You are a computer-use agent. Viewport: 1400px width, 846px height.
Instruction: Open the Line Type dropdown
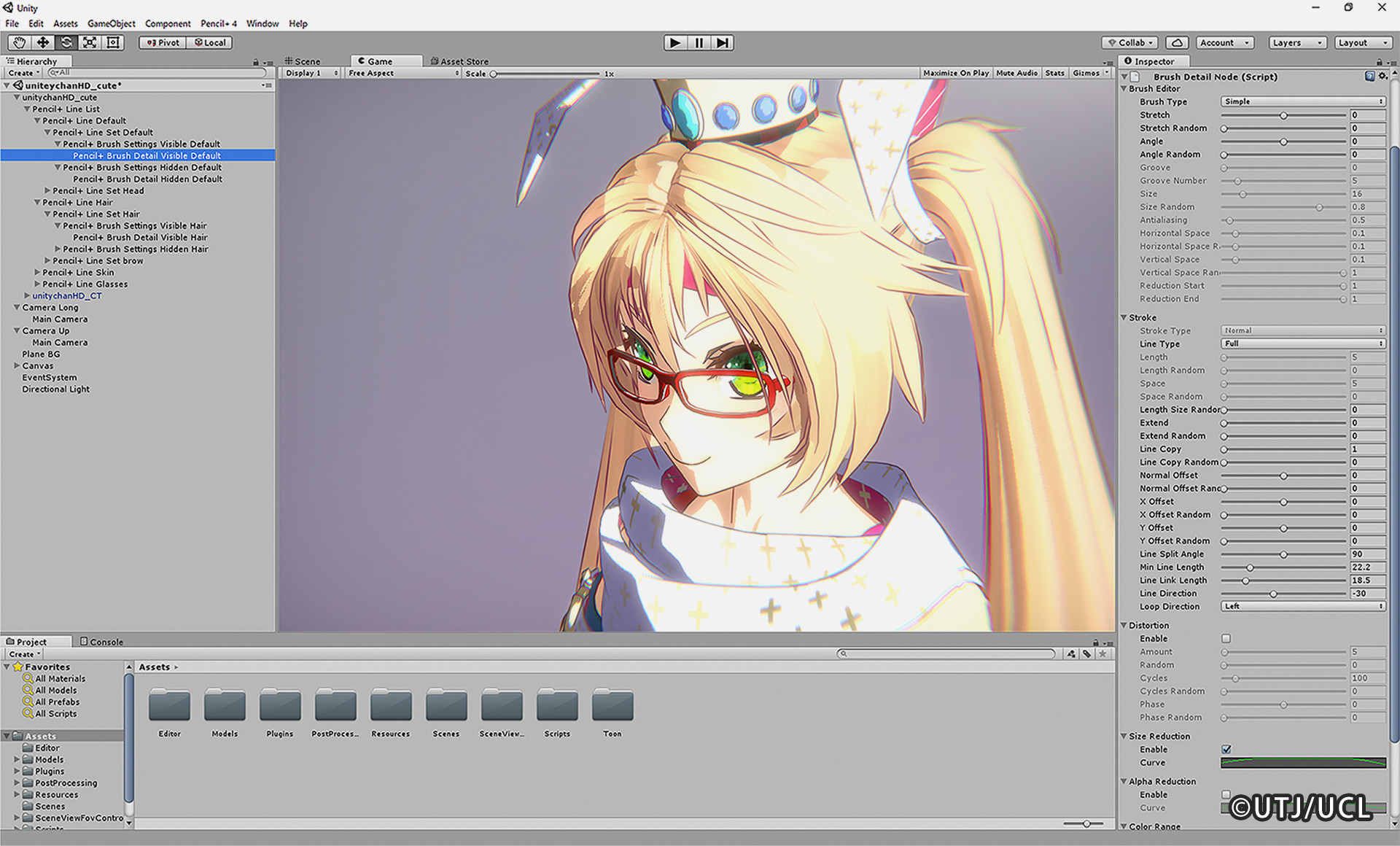tap(1303, 344)
